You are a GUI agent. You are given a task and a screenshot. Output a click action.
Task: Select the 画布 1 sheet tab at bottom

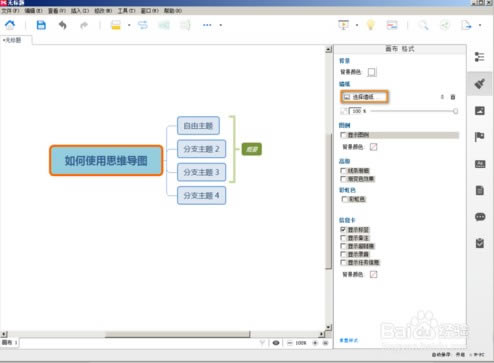pyautogui.click(x=9, y=342)
